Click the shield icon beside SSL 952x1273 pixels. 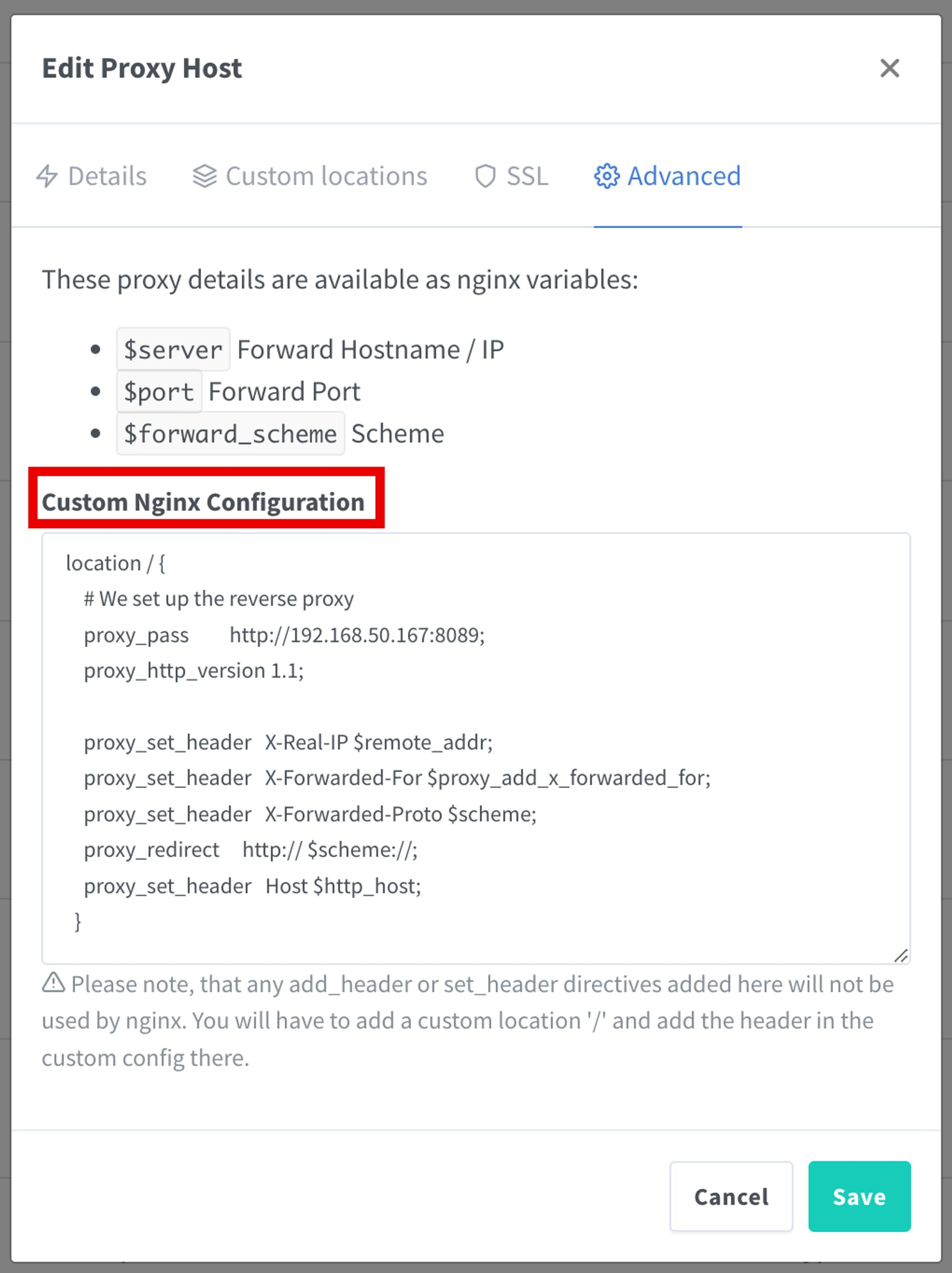[x=485, y=176]
